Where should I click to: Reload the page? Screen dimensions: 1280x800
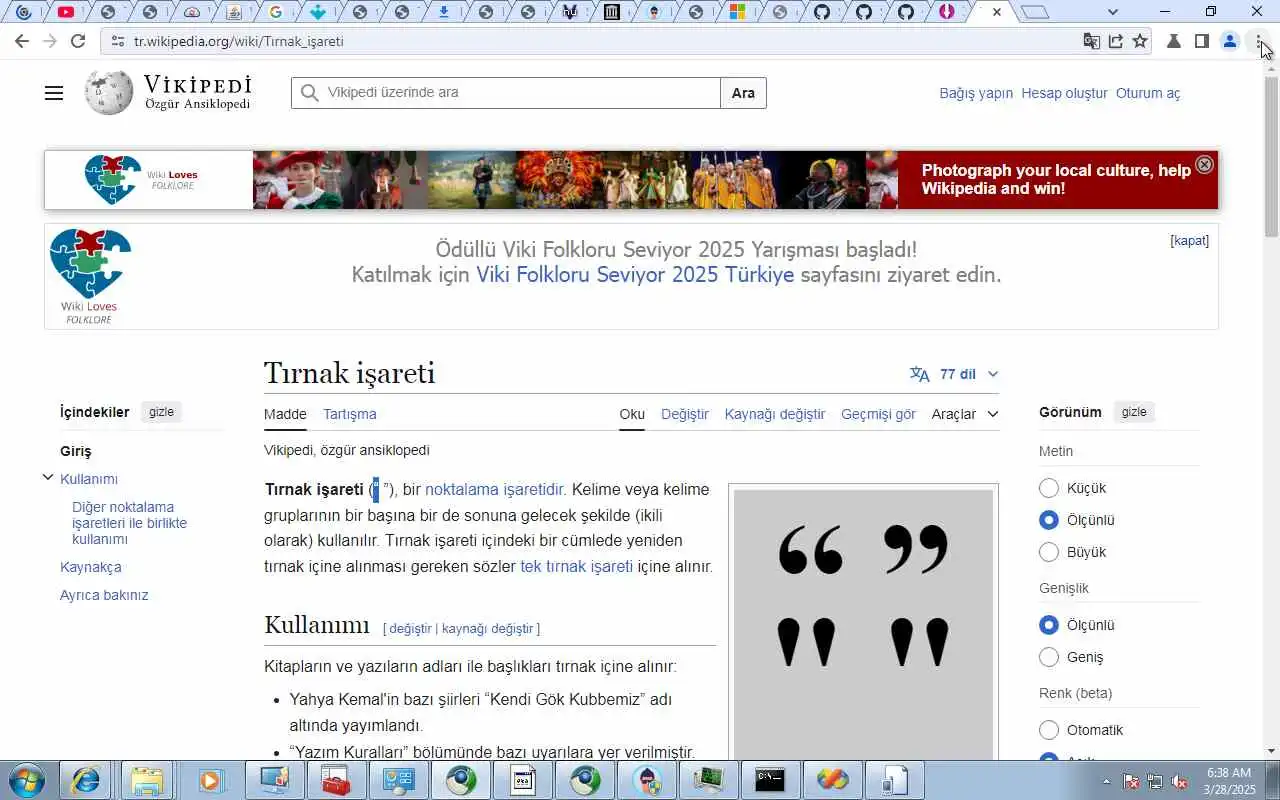(x=78, y=41)
